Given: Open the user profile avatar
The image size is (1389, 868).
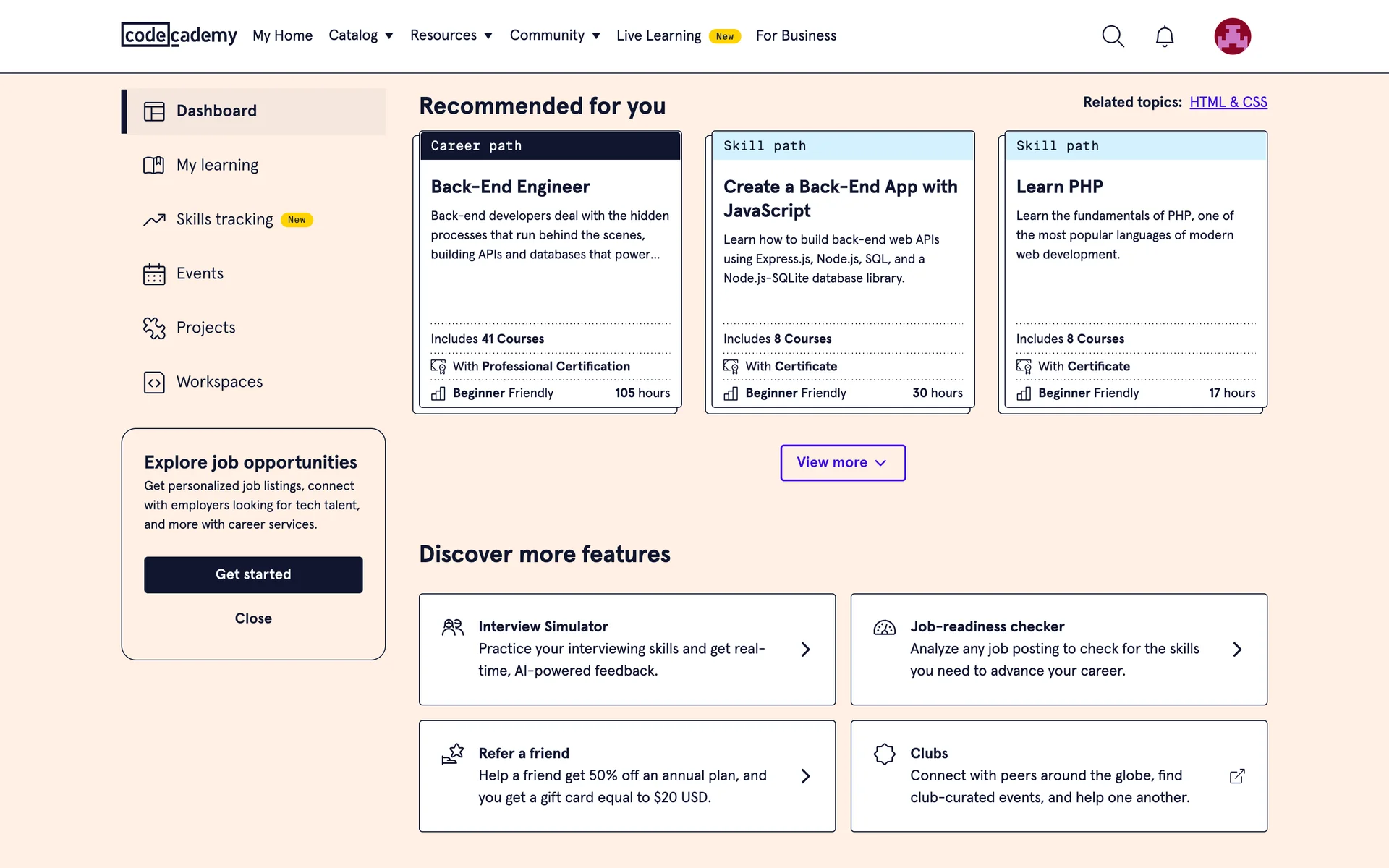Looking at the screenshot, I should click(1232, 36).
